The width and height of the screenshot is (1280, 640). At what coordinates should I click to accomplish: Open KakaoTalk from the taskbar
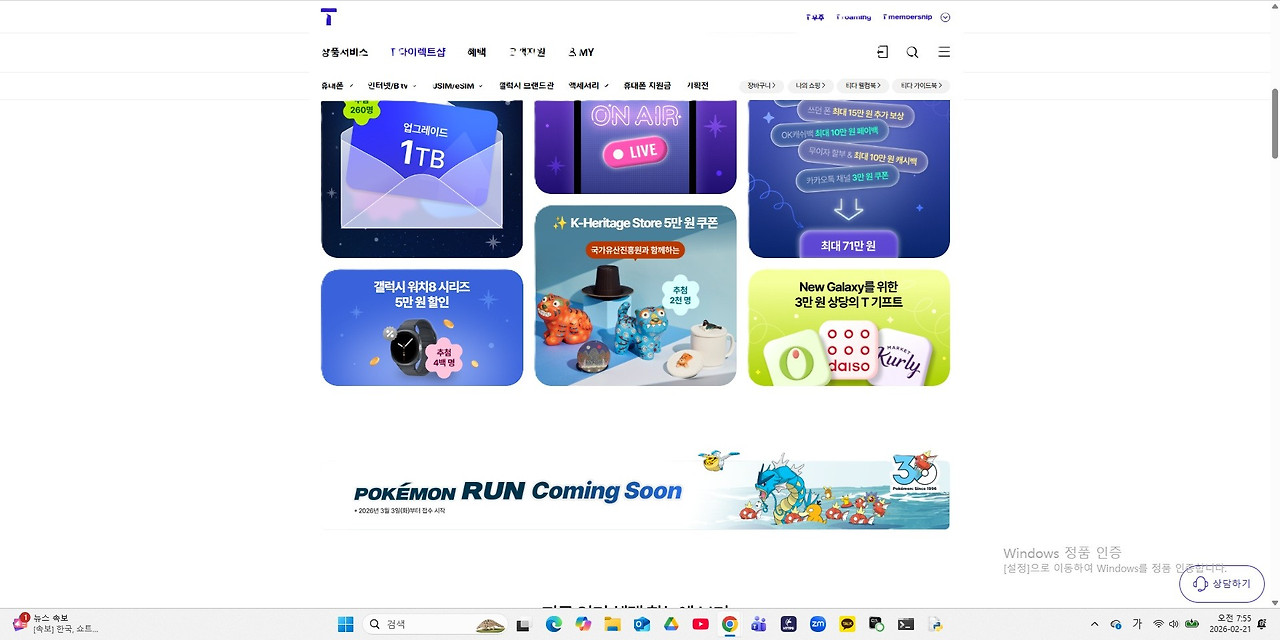click(847, 624)
